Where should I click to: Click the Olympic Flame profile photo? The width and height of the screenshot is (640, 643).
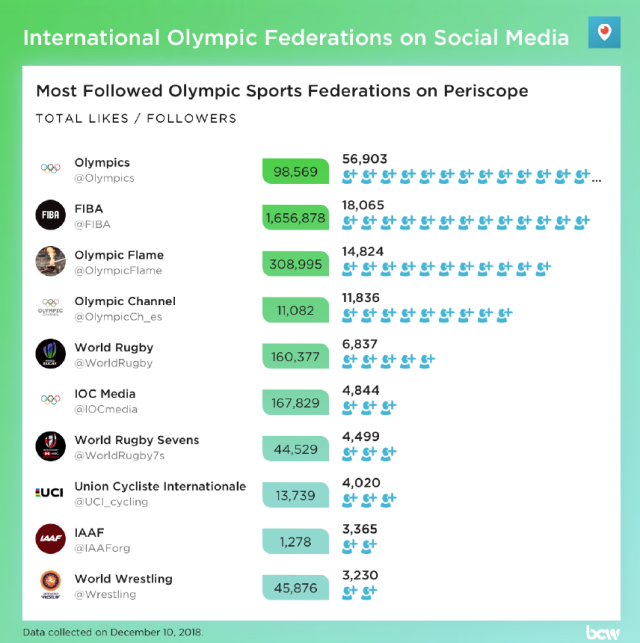[50, 261]
